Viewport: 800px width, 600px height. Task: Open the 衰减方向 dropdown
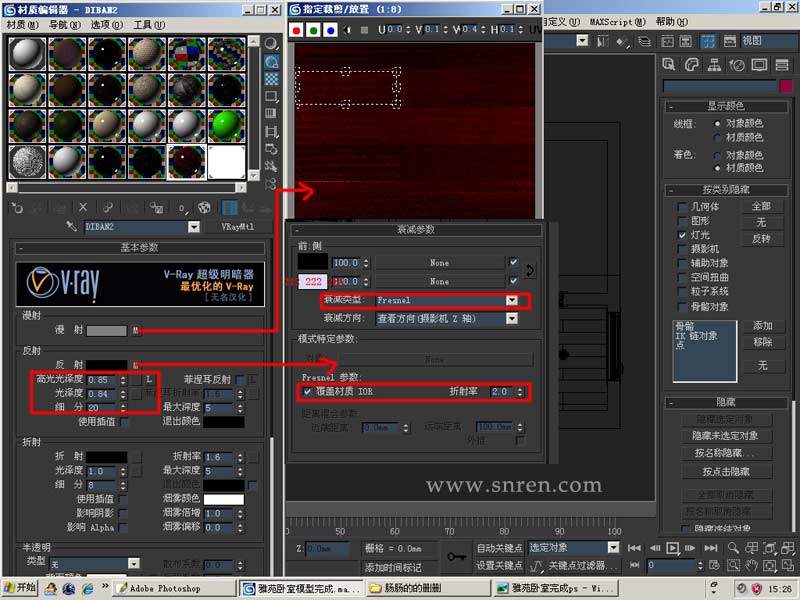446,318
